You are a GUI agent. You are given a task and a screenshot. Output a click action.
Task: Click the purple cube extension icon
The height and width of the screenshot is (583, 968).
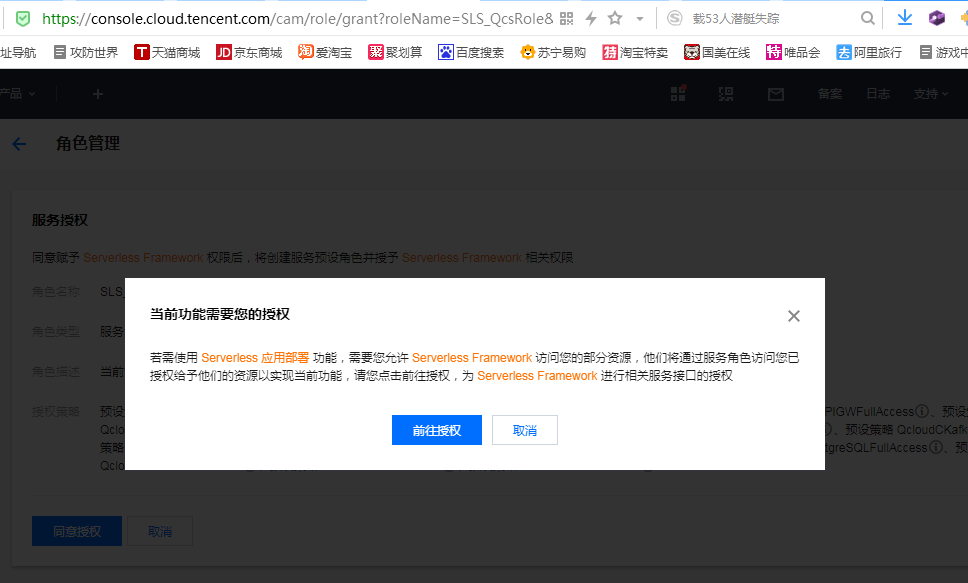[x=937, y=18]
